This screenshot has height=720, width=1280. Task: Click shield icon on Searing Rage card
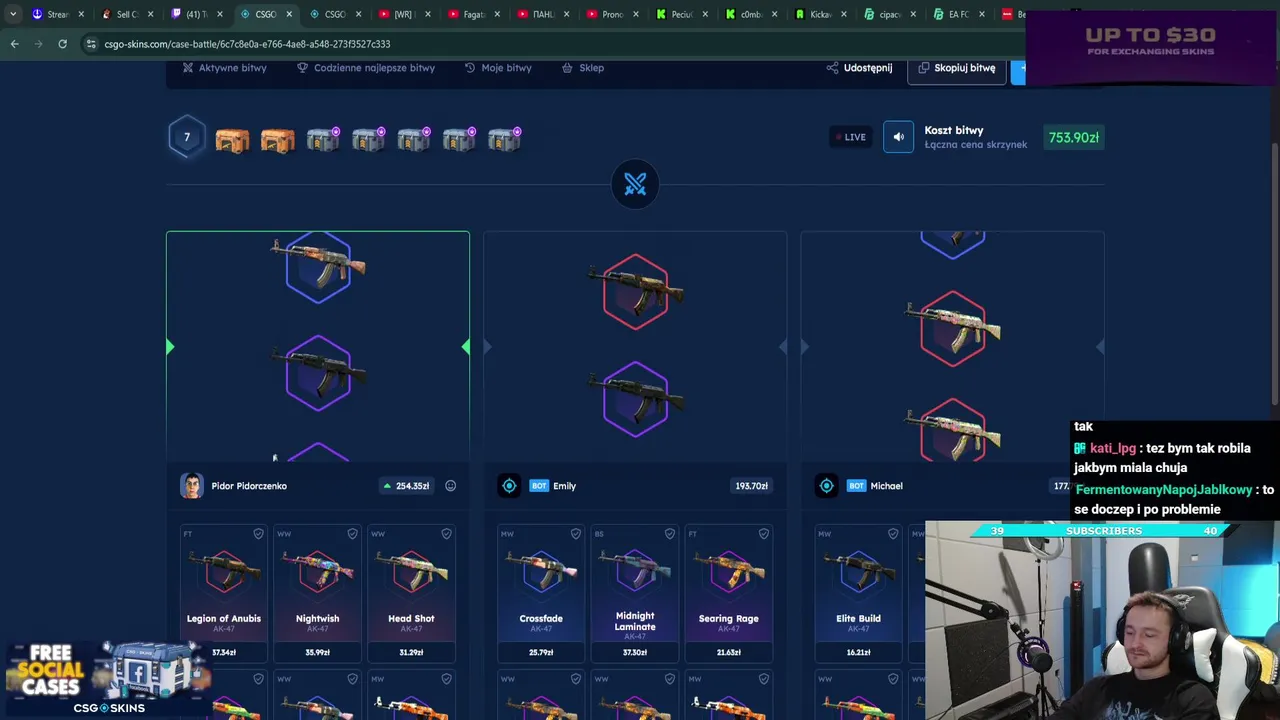point(763,534)
